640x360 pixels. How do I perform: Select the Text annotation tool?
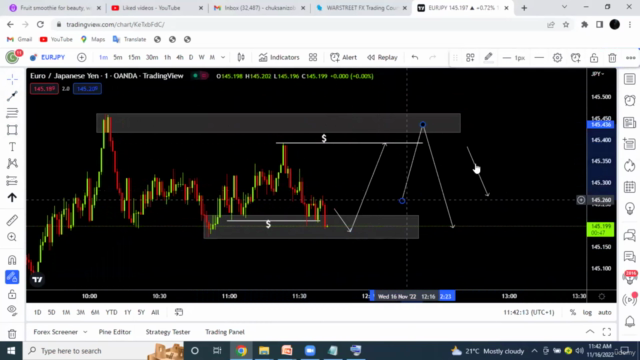pos(12,147)
